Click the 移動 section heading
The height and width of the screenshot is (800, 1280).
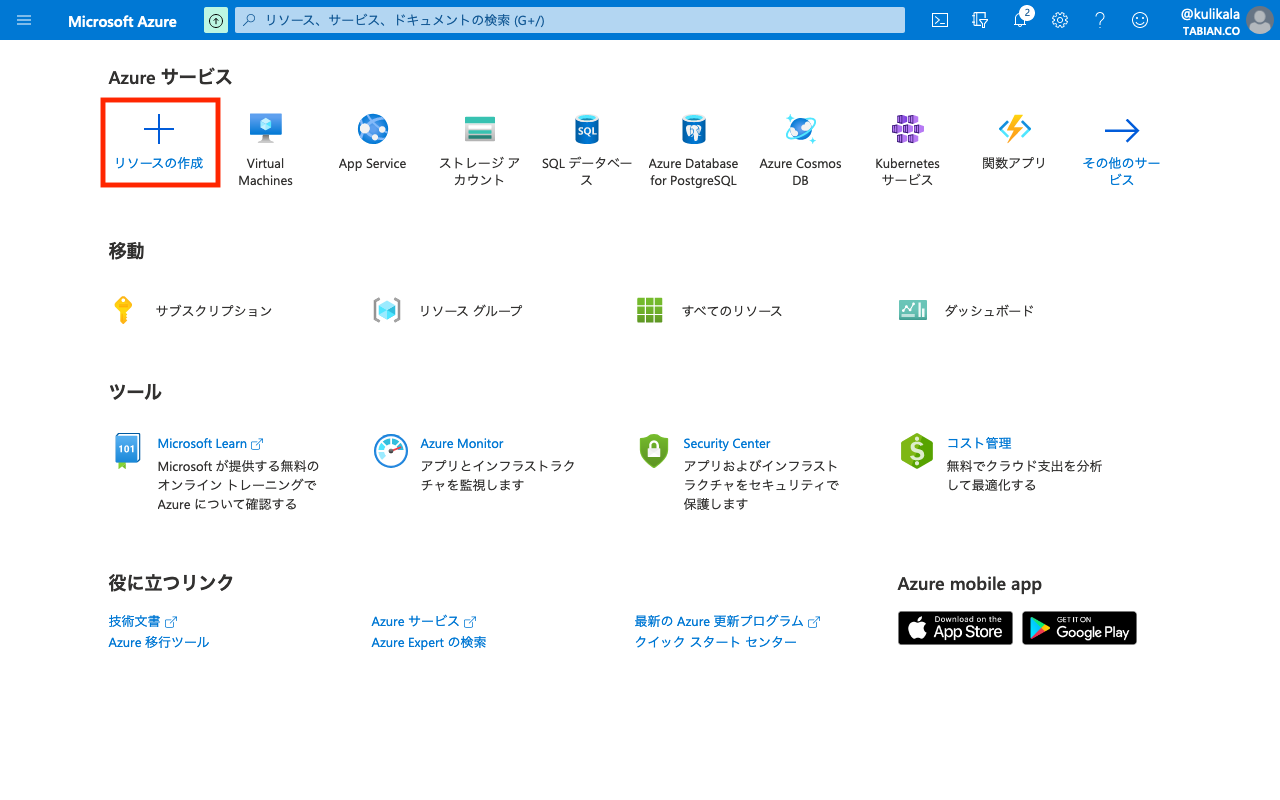(x=126, y=251)
